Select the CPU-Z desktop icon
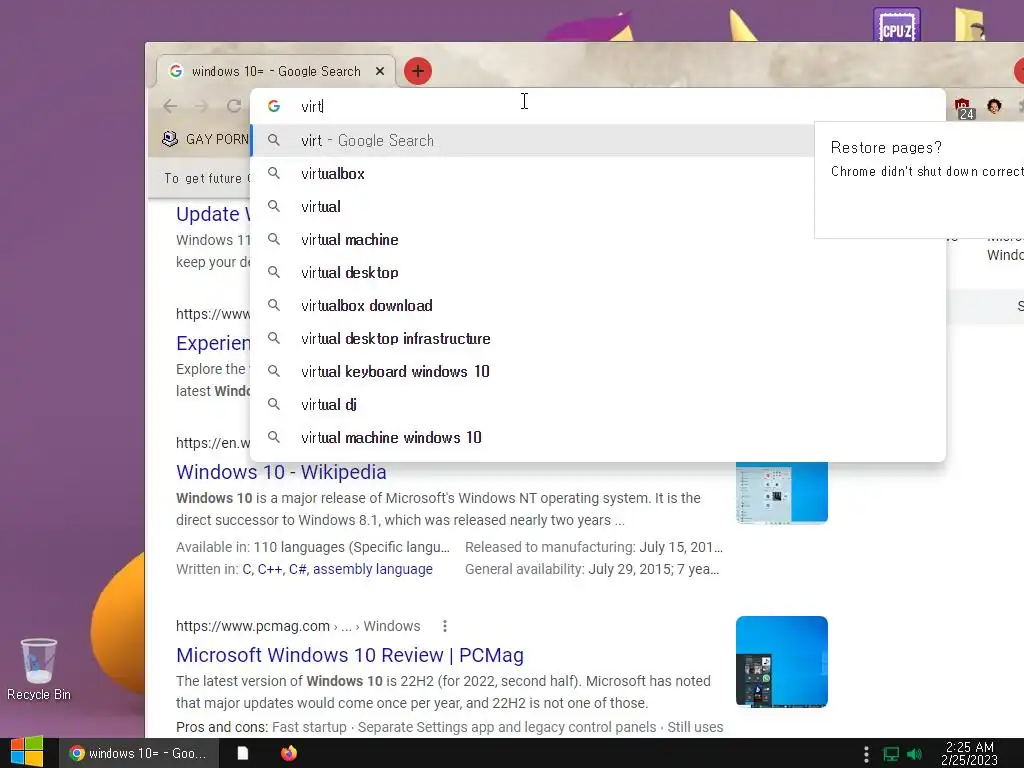This screenshot has width=1024, height=768. click(897, 25)
